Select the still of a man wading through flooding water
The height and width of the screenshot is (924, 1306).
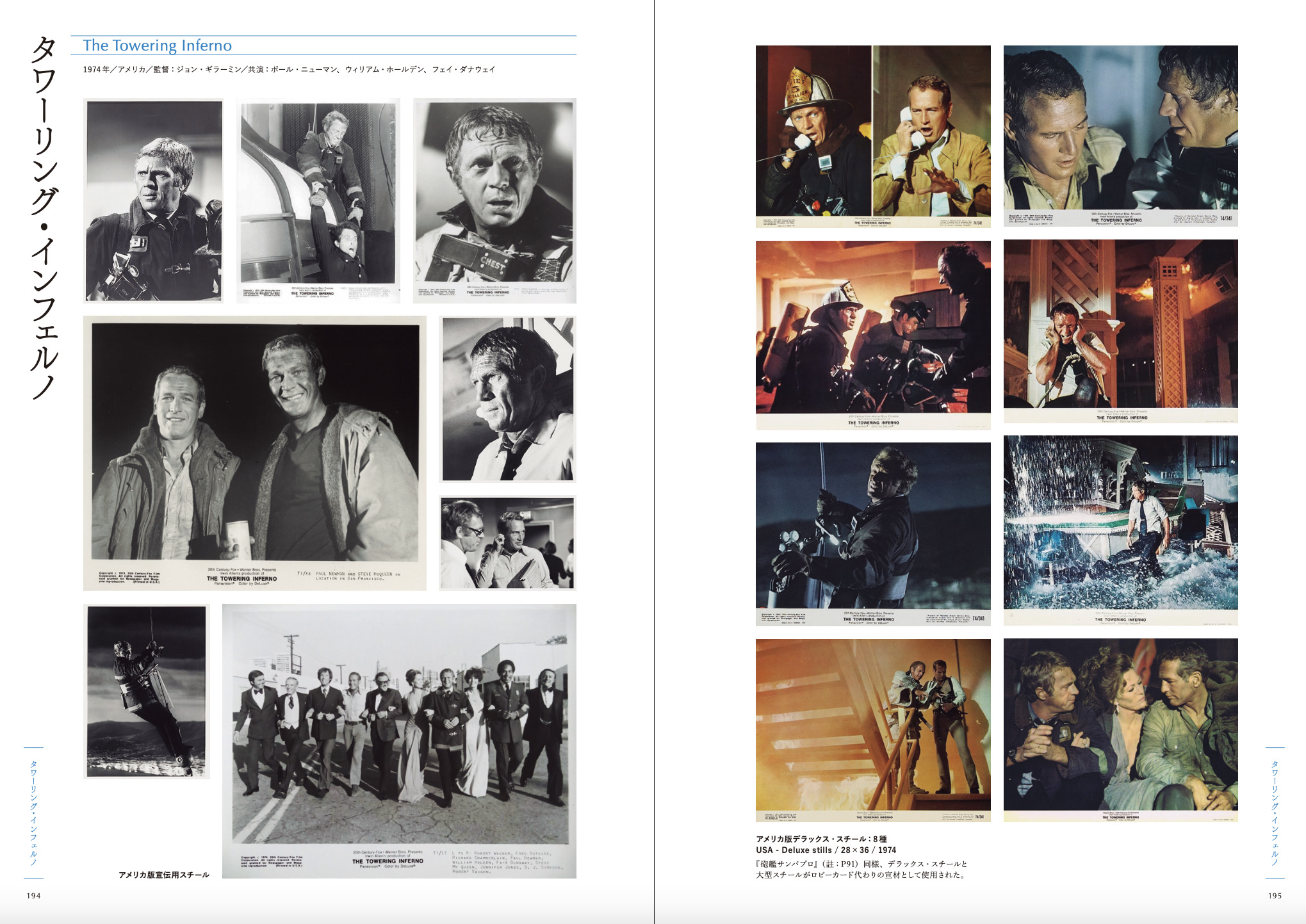(1120, 531)
